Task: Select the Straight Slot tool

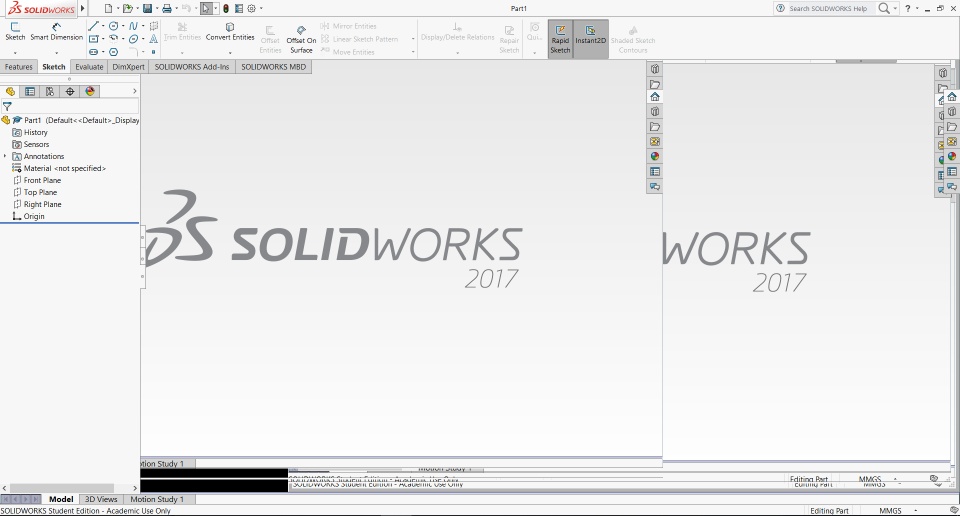Action: click(x=93, y=52)
